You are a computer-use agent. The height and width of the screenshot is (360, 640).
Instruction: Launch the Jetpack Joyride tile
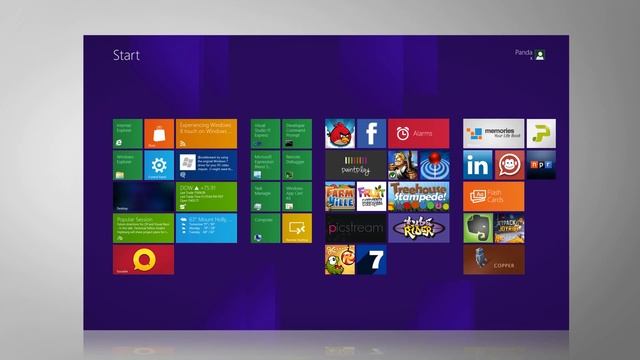point(509,228)
